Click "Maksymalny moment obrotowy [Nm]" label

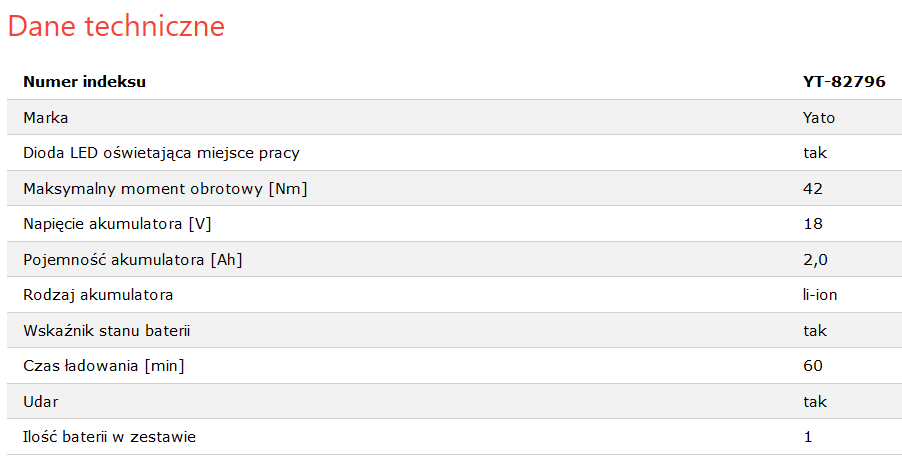pos(165,189)
